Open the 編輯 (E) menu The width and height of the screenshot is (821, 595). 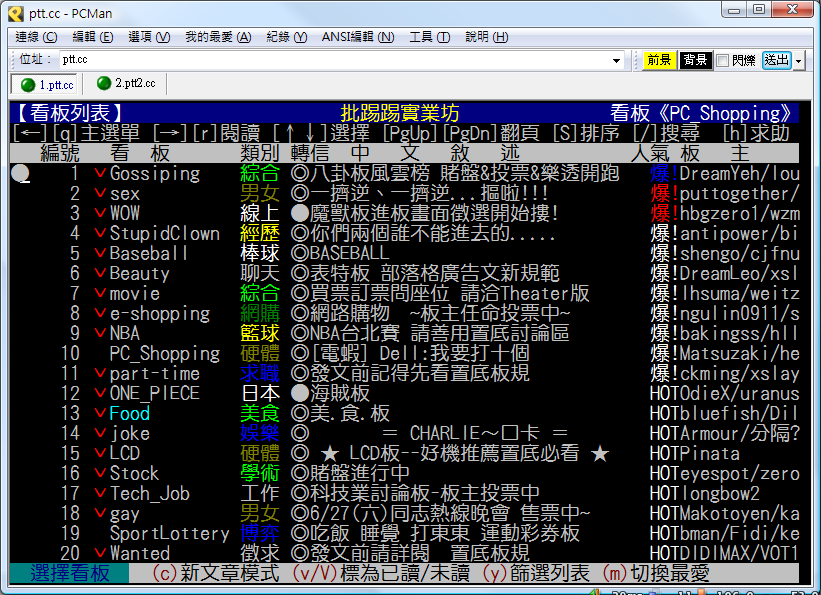(x=93, y=37)
